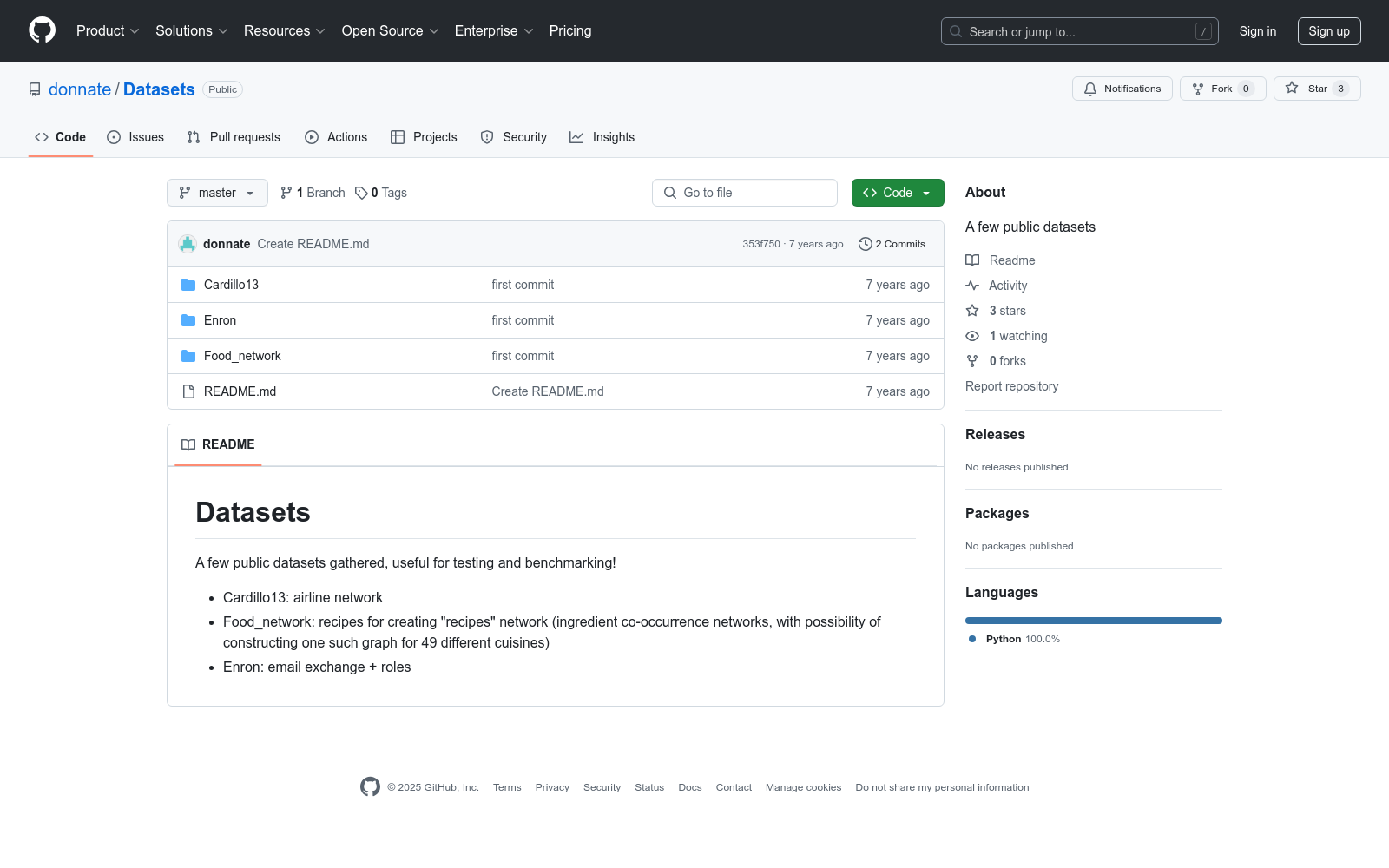Expand the Open Source menu

pyautogui.click(x=391, y=31)
